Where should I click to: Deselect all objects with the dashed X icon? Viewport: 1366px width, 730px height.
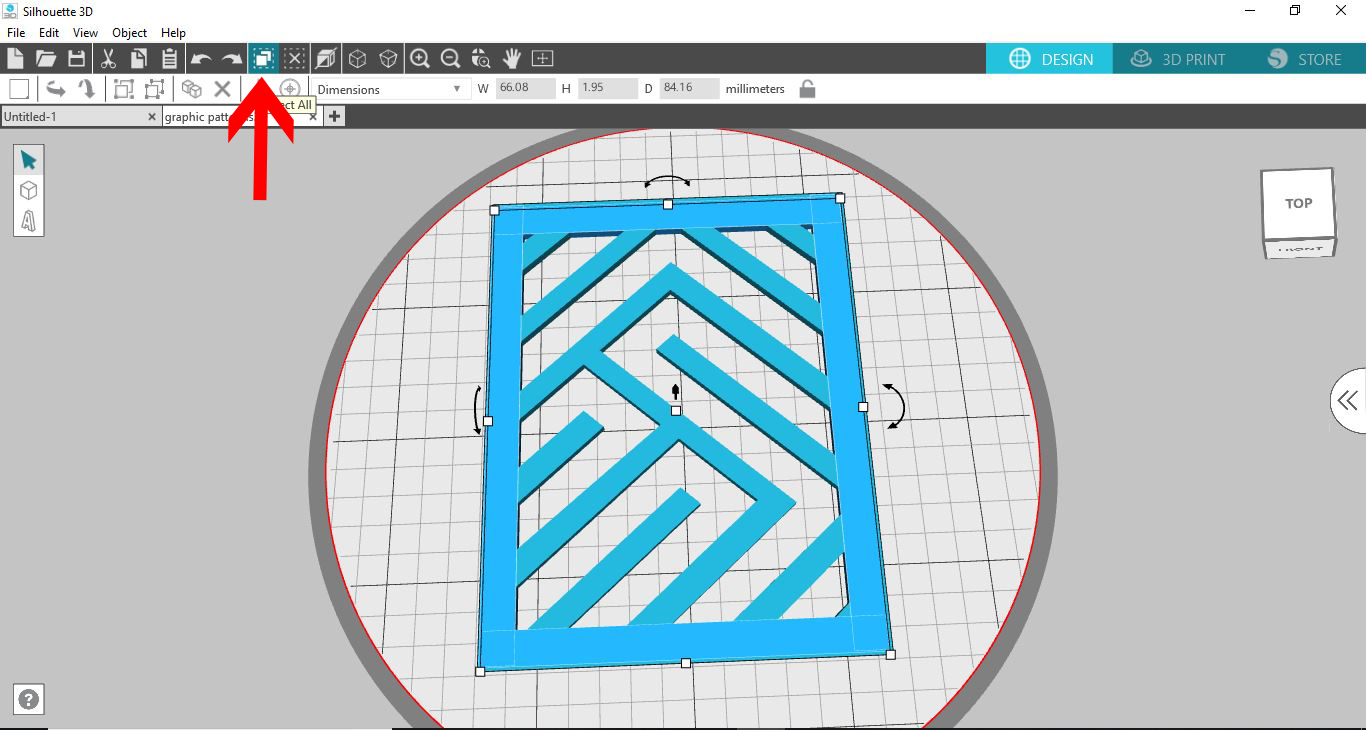[x=294, y=58]
